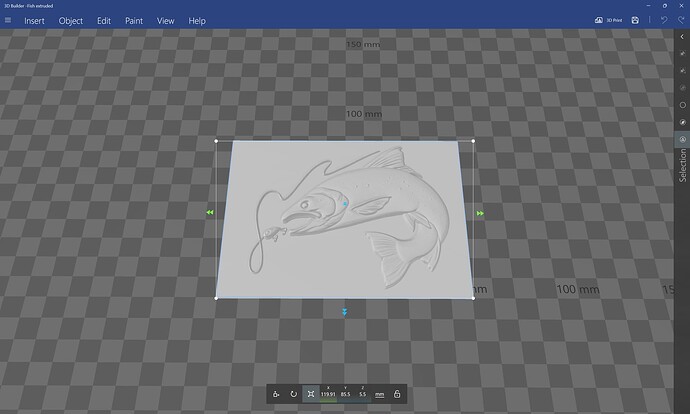
Task: Open the Paint menu
Action: click(134, 21)
